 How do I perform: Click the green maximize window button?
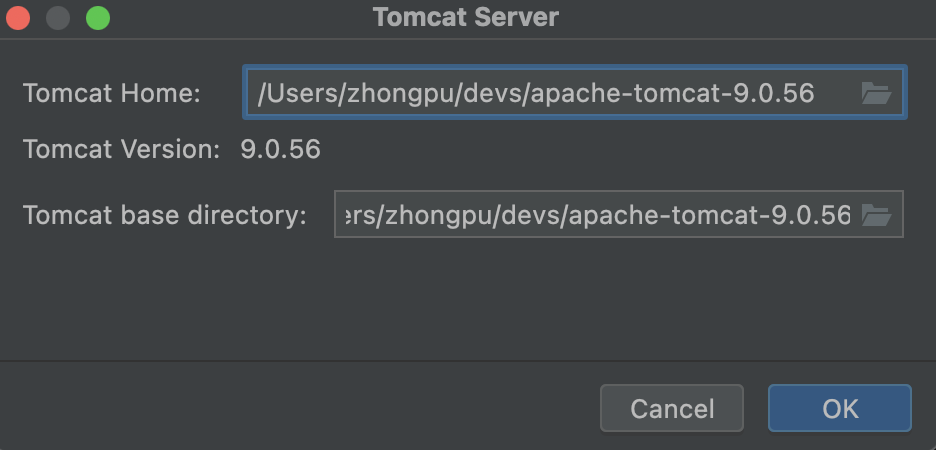click(97, 18)
